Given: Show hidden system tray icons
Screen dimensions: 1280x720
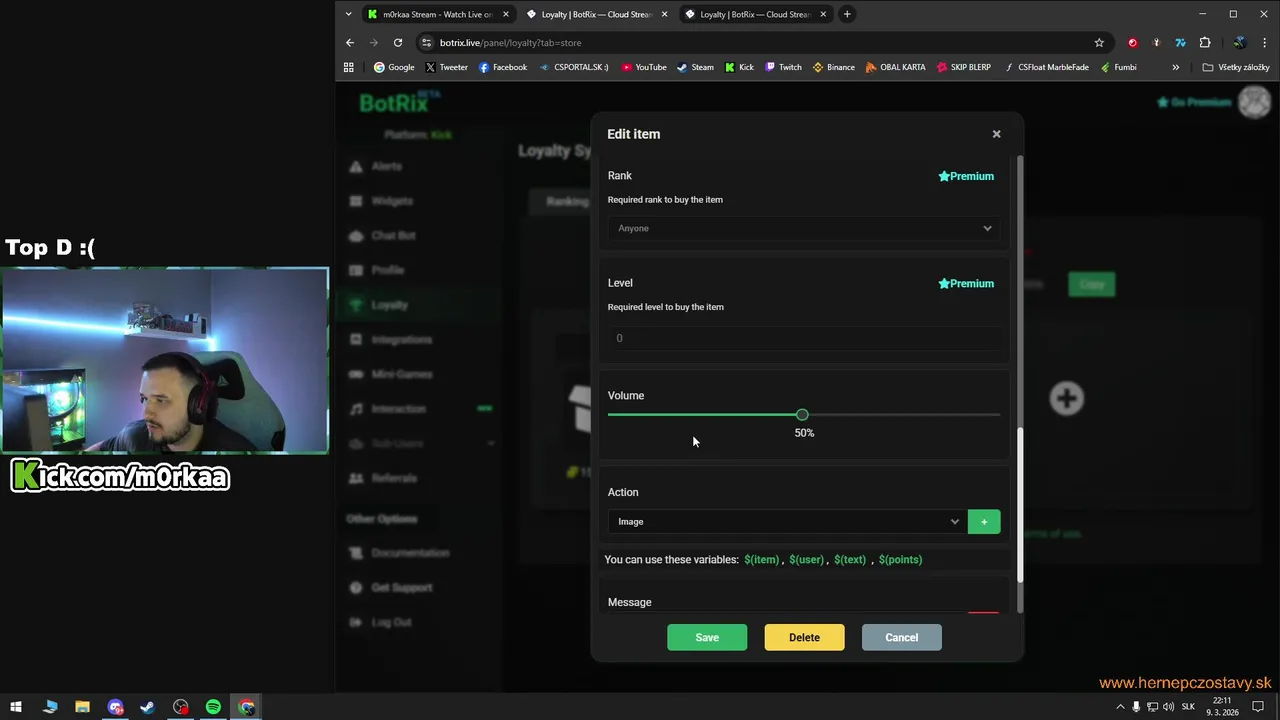Looking at the screenshot, I should click(x=1120, y=707).
